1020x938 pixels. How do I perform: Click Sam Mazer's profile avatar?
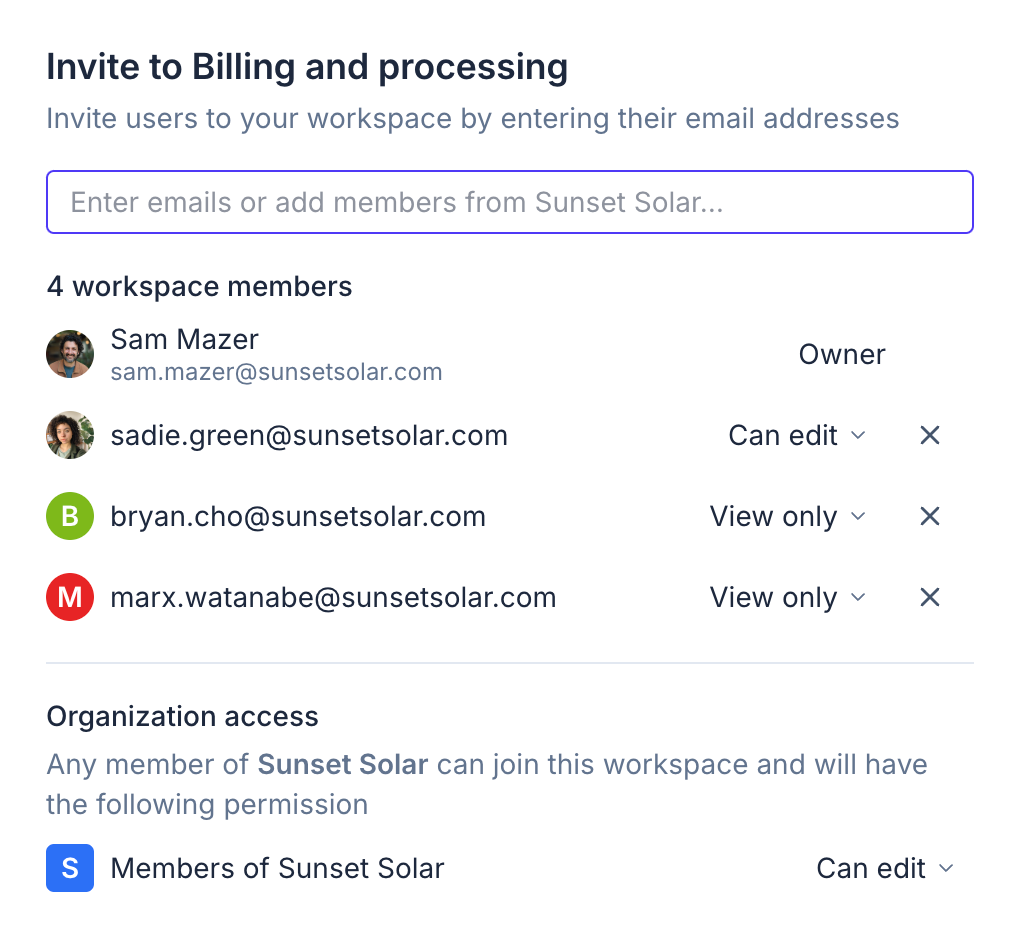point(70,355)
